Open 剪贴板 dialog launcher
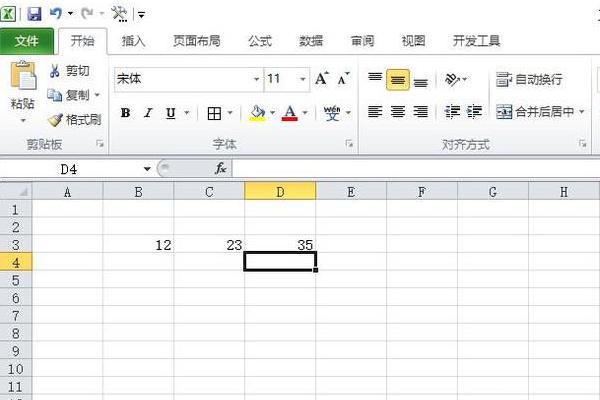The image size is (600, 400). point(100,144)
